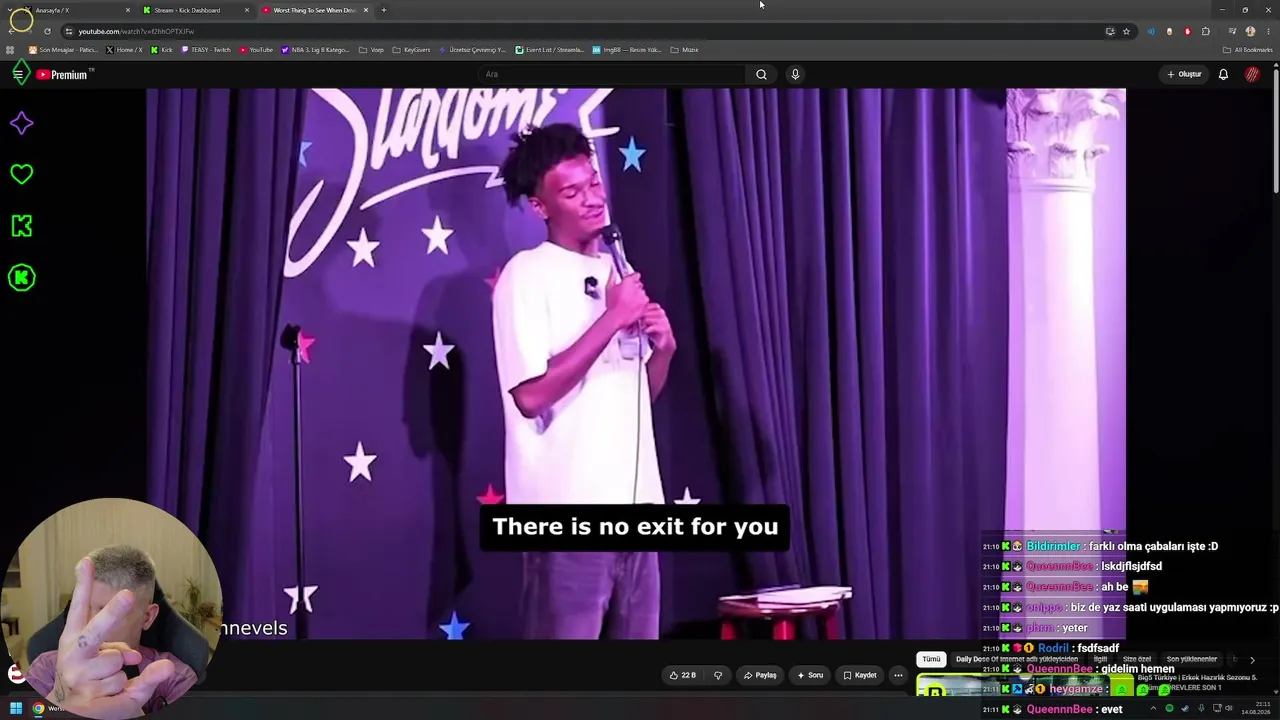This screenshot has width=1280, height=720.
Task: Open the media control toolbar icon
Action: tap(1231, 31)
